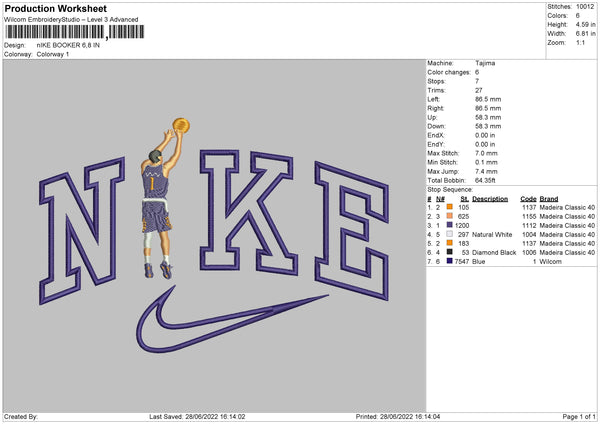Click the purple swatch in stop 3
The image size is (600, 424).
click(x=450, y=225)
